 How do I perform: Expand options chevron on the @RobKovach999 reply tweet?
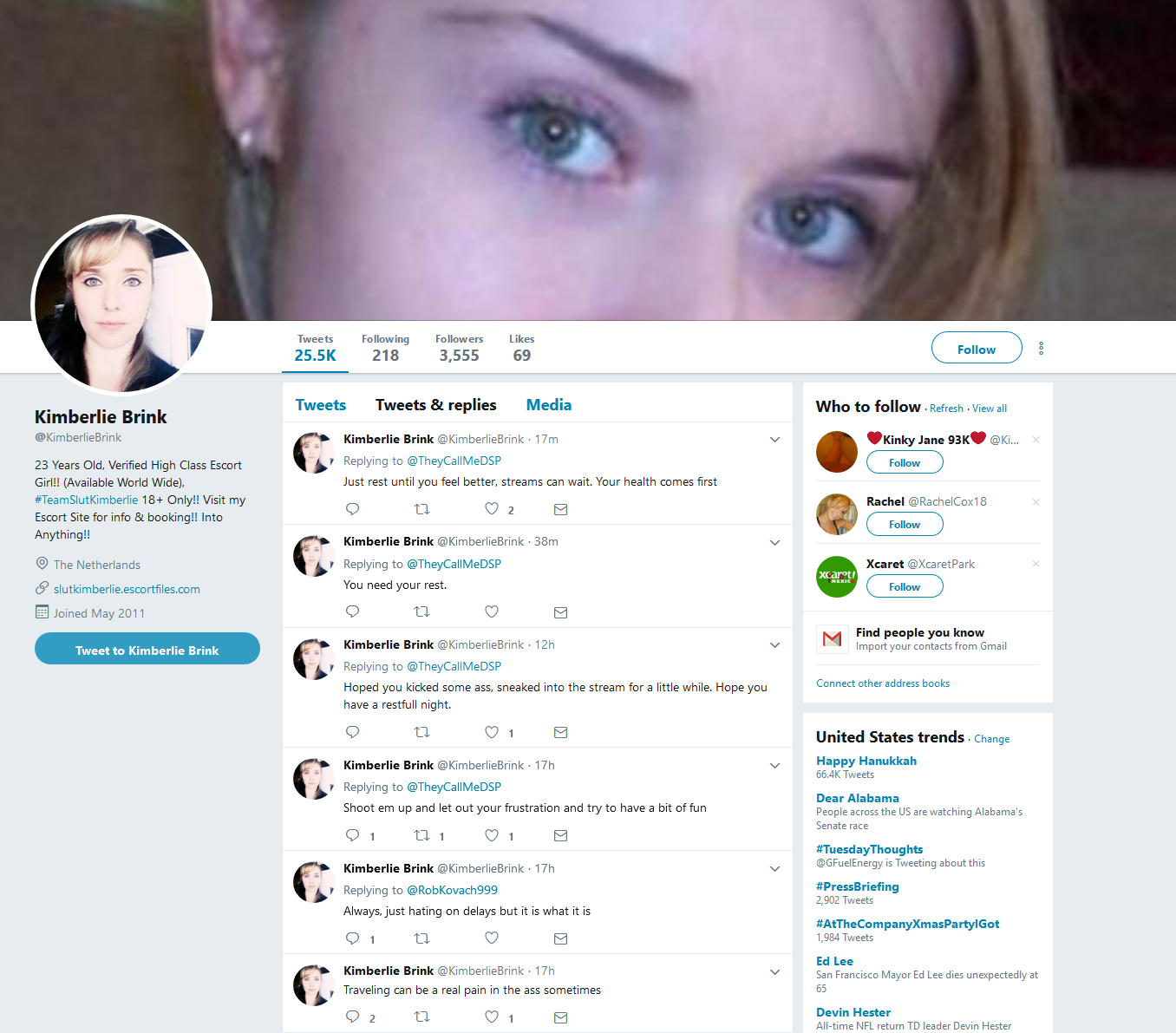tap(774, 869)
